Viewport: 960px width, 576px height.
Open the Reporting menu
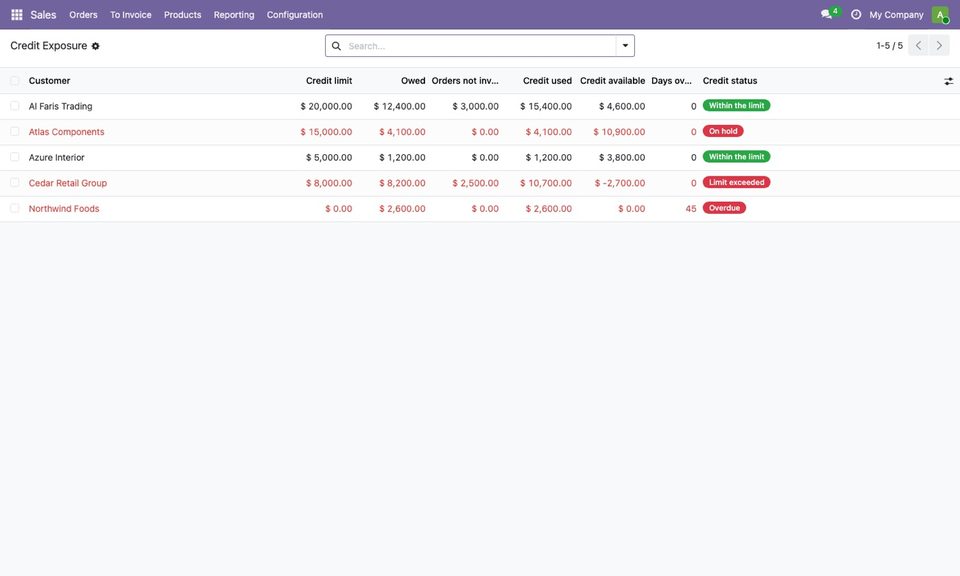pos(234,15)
